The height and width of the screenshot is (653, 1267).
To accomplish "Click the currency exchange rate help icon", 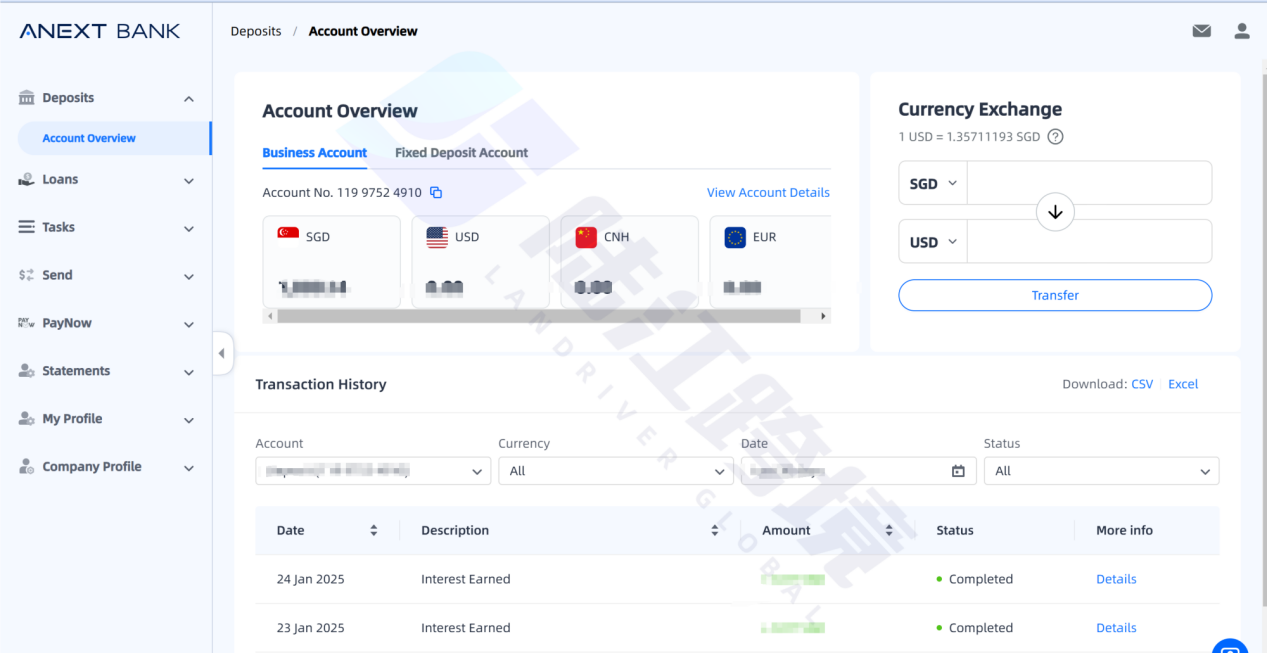I will (1055, 137).
